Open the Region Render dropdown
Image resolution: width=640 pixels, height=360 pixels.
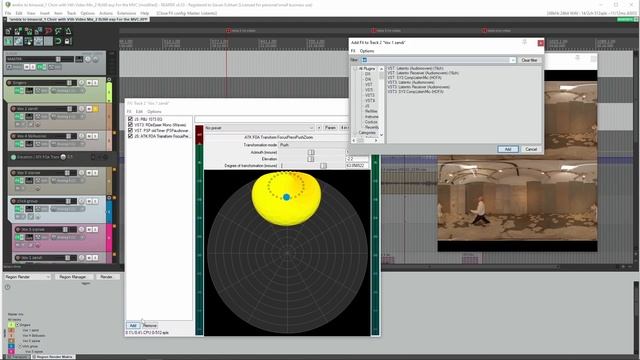point(27,277)
